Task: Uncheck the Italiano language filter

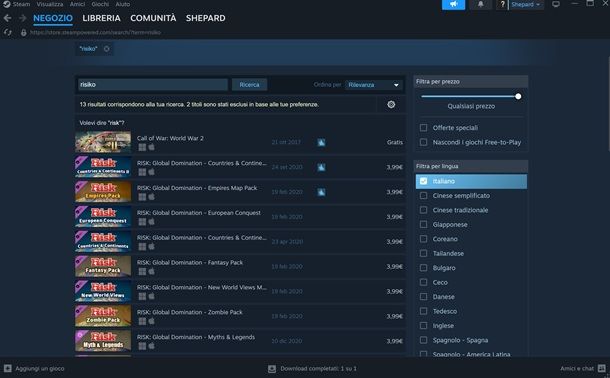Action: coord(423,181)
